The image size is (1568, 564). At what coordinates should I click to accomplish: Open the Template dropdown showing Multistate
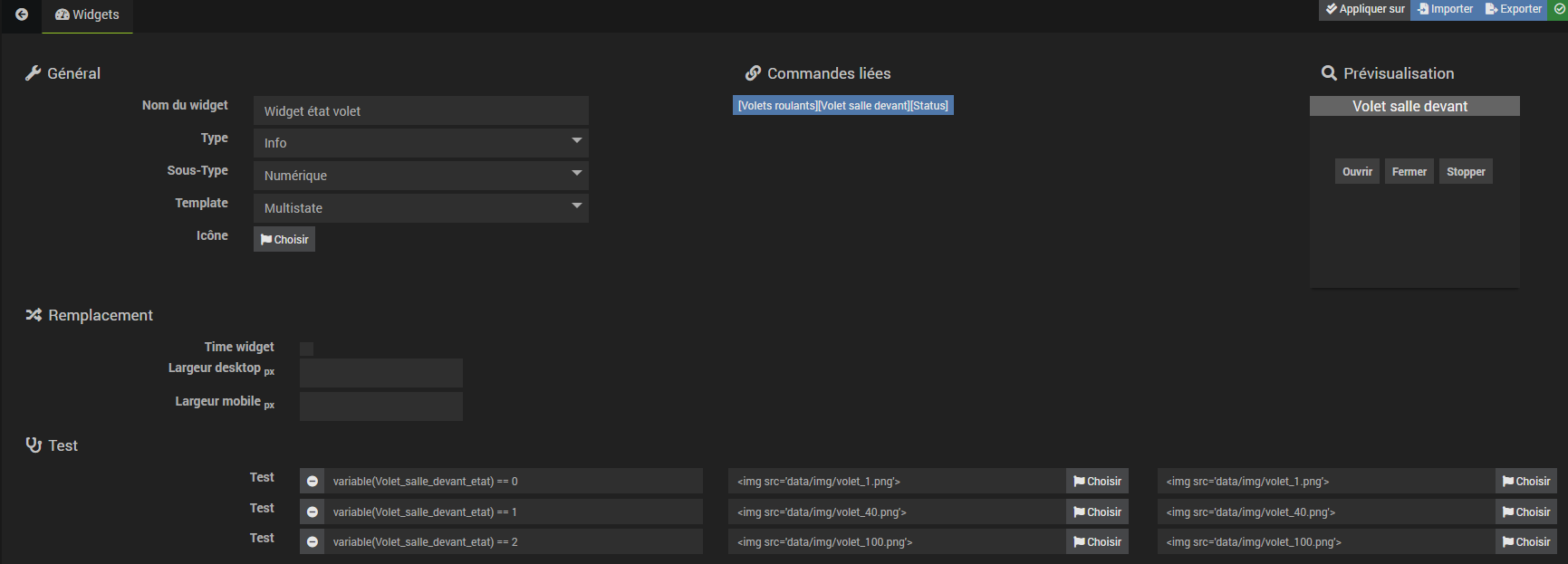421,208
